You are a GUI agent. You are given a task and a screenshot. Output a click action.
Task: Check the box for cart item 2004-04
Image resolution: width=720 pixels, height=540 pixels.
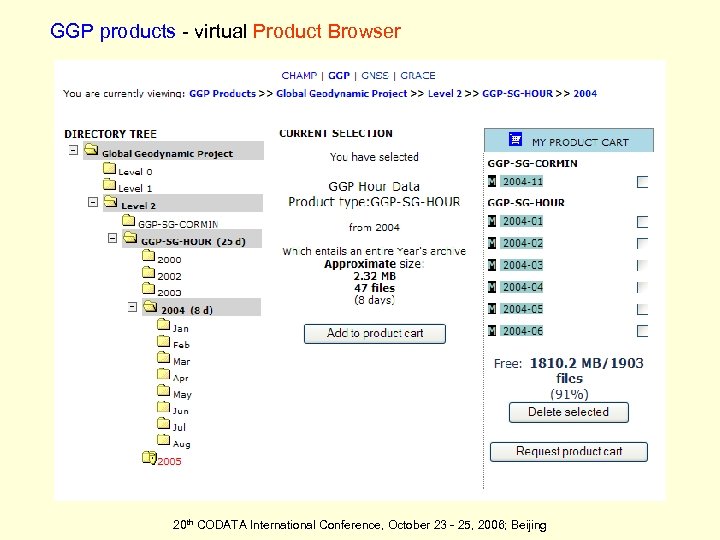pos(642,287)
